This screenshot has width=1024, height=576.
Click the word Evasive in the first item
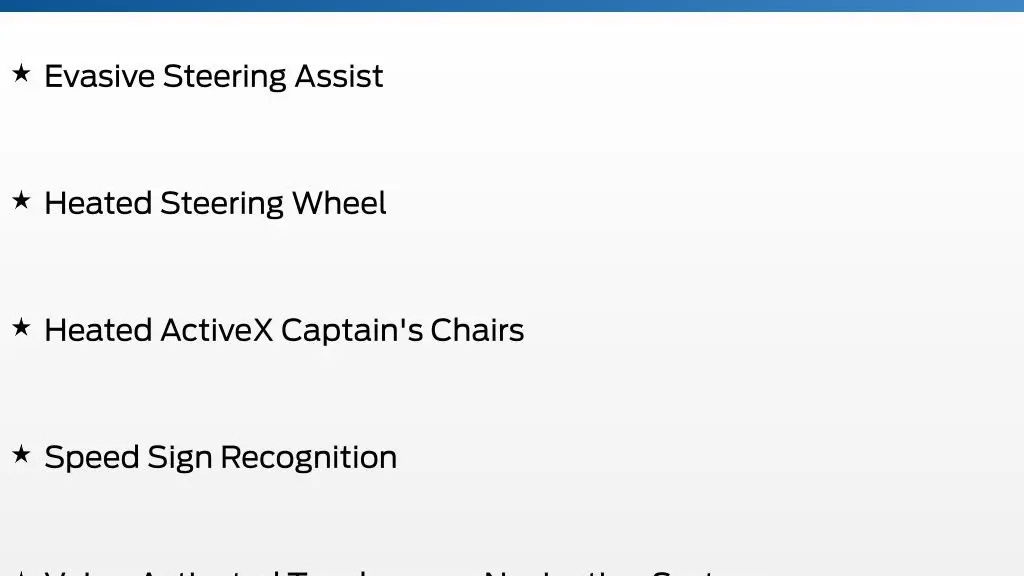100,76
